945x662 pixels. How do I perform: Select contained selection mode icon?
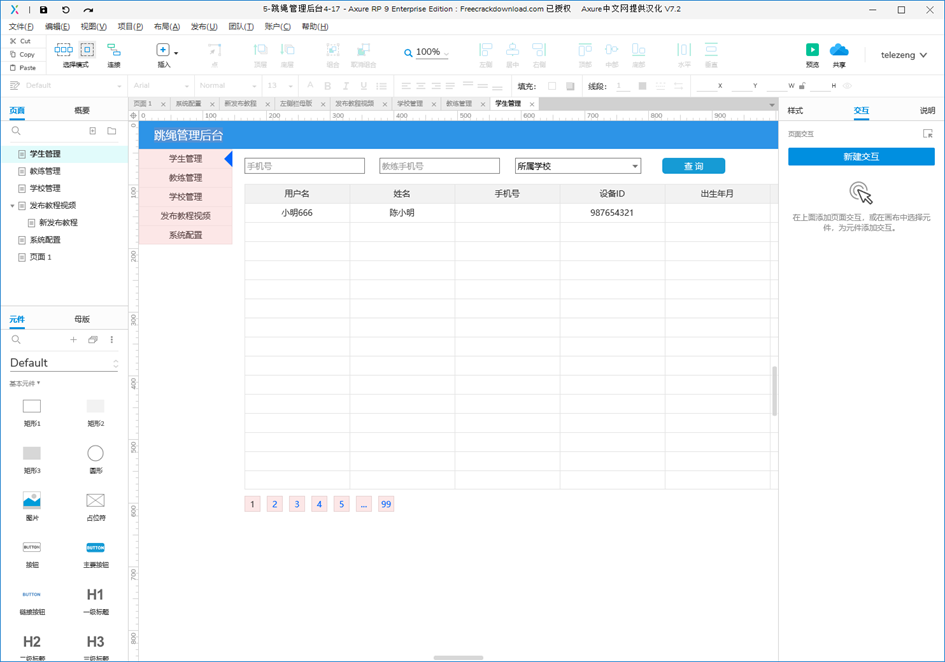tap(87, 49)
